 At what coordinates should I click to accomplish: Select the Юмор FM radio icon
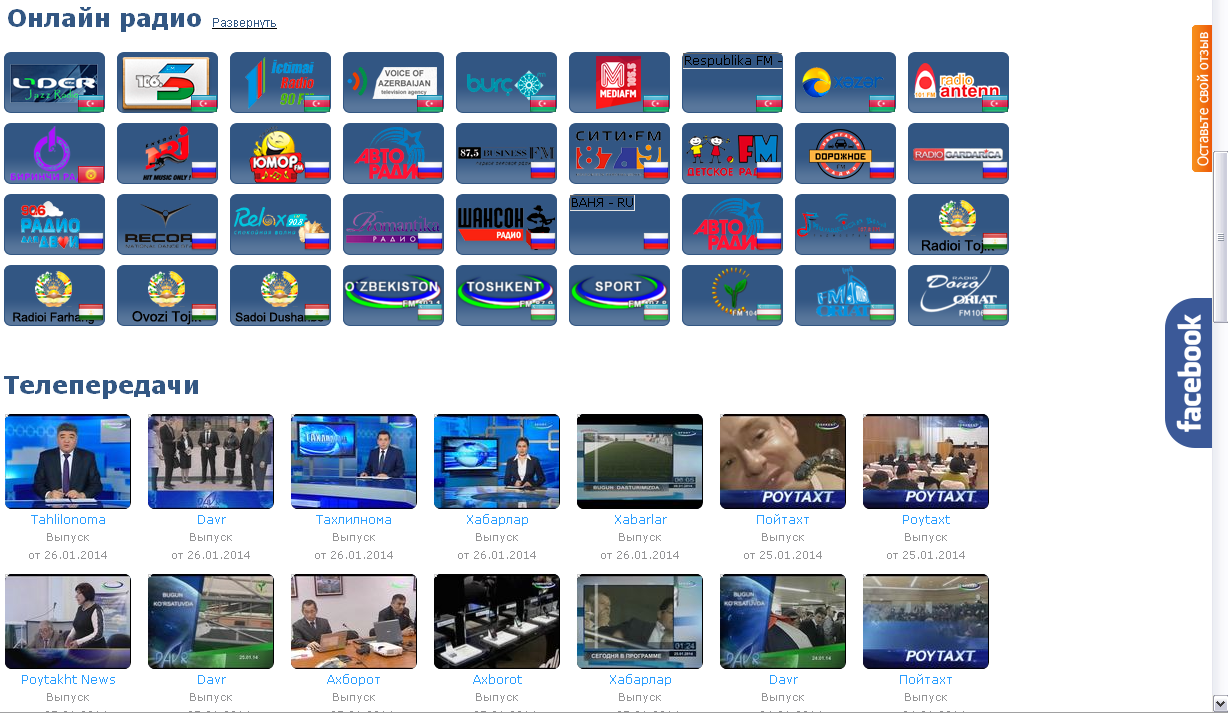280,154
